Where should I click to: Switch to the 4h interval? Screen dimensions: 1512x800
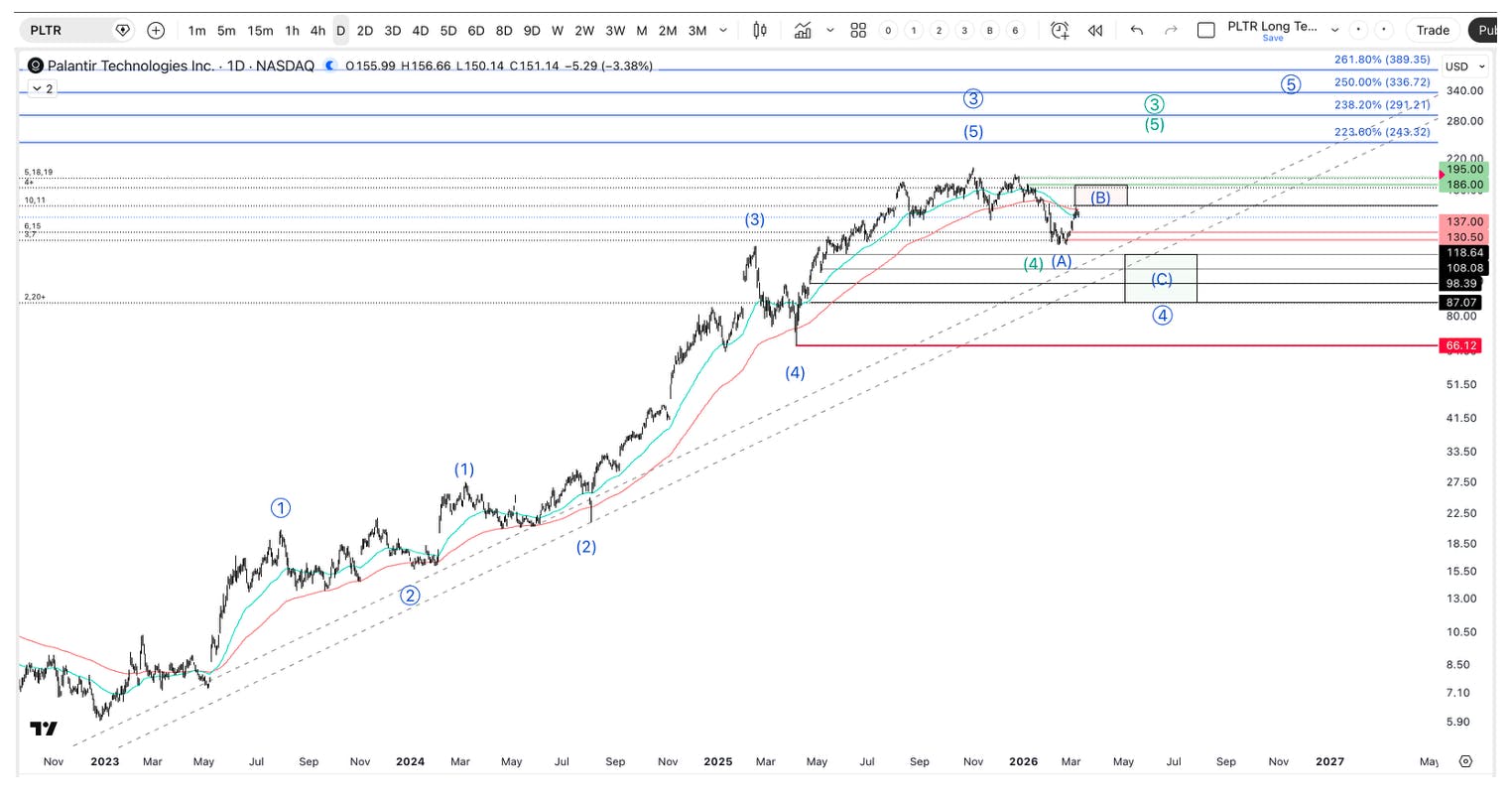click(x=317, y=30)
